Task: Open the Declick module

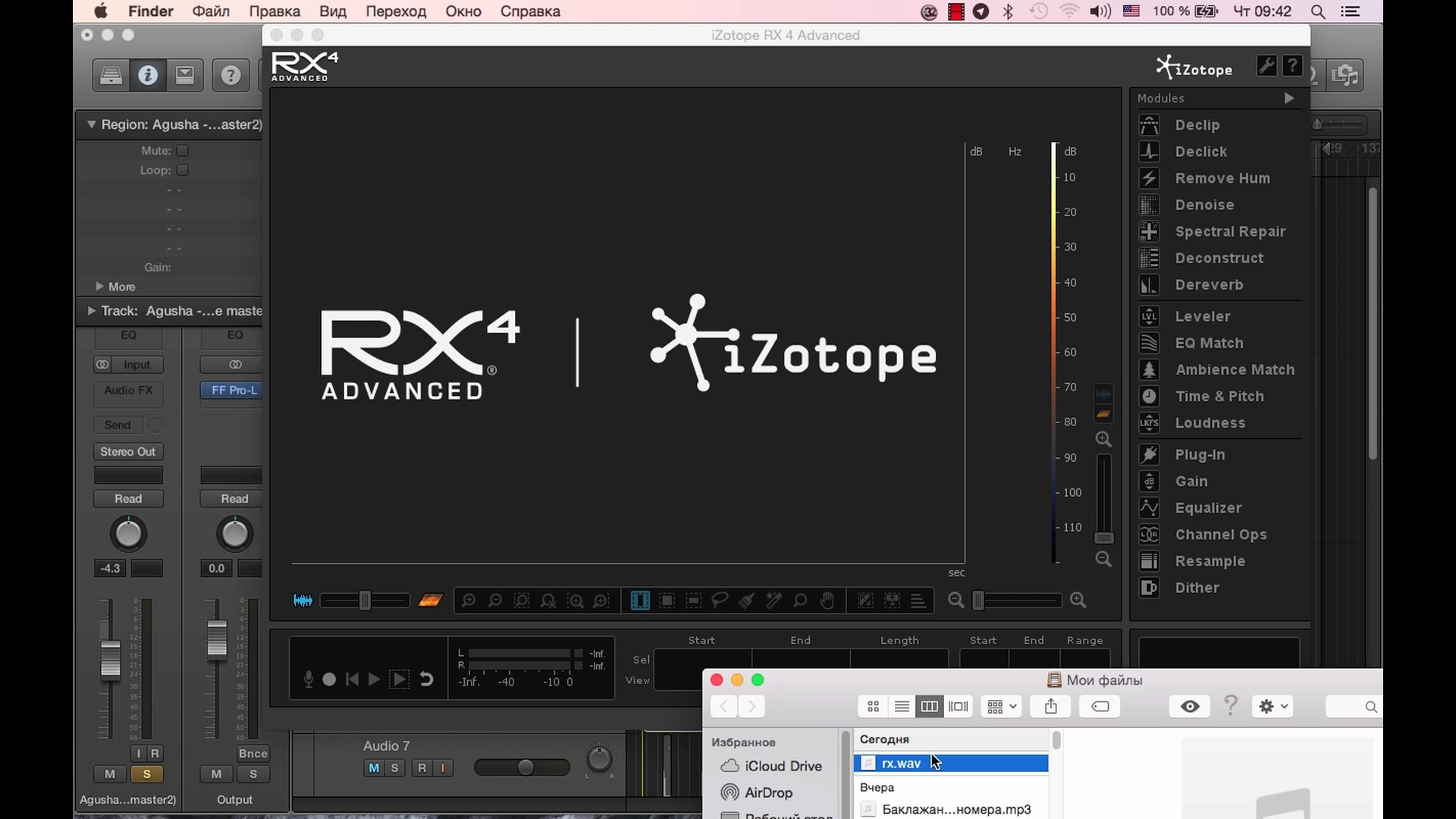Action: 1200,152
